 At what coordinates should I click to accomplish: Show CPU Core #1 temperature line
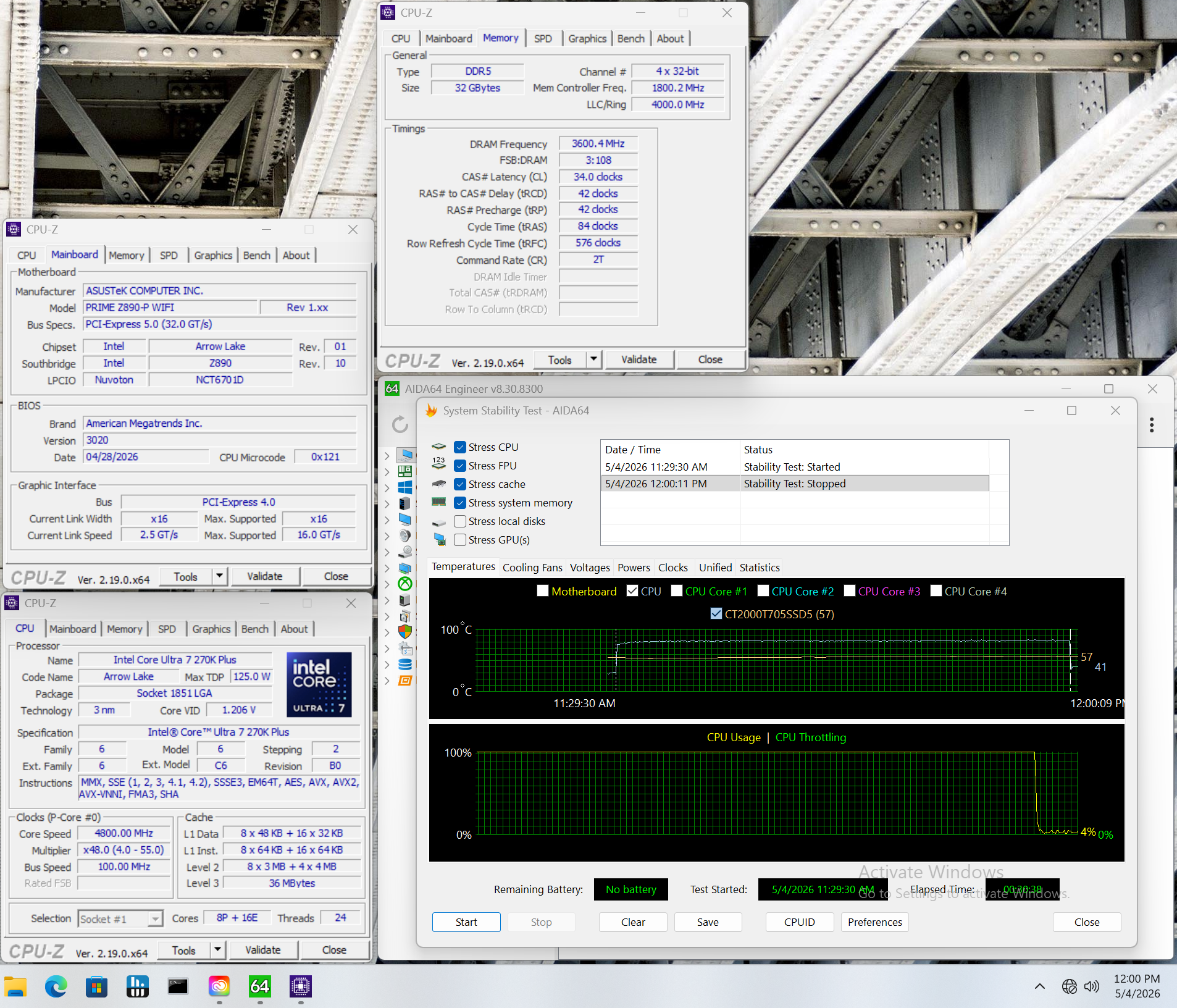pos(677,591)
